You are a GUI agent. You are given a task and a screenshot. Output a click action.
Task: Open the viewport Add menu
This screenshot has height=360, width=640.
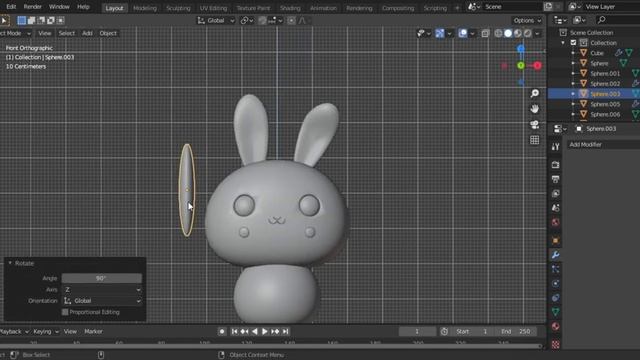point(87,33)
